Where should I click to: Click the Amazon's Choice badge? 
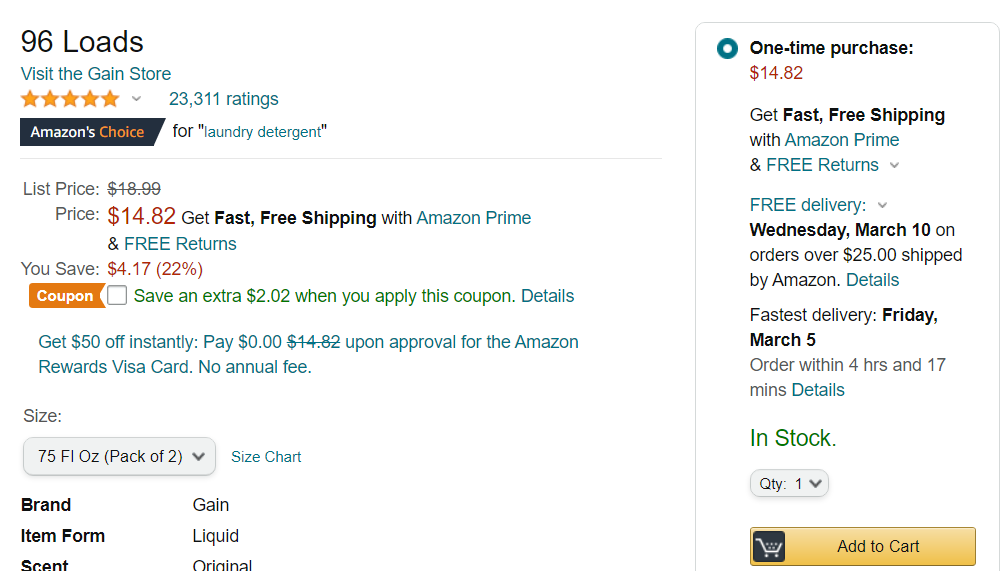click(91, 132)
